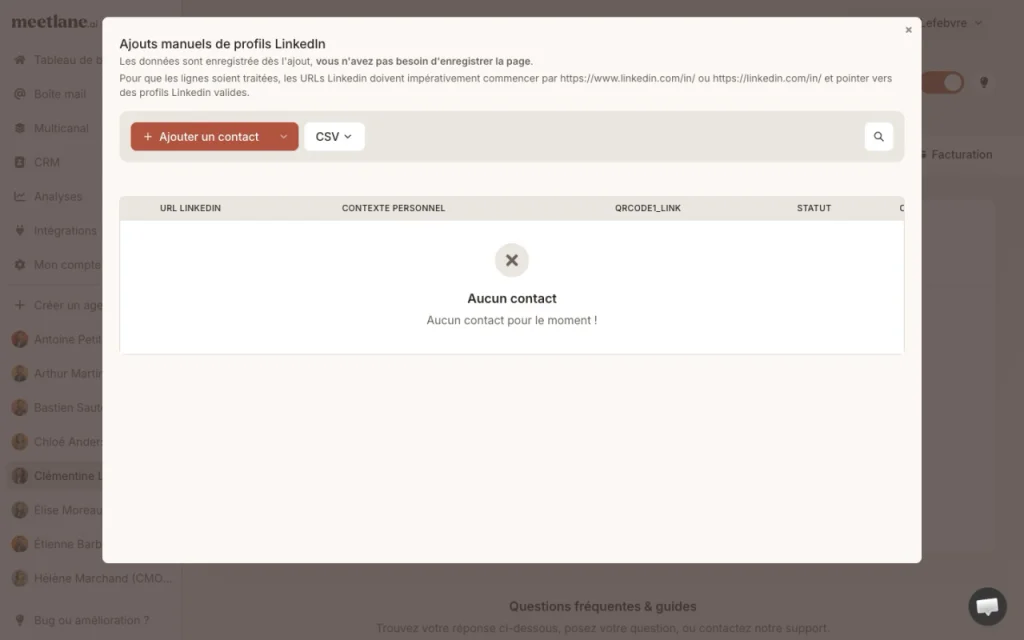Screen dimensions: 1024x640
Task: Click the plus icon for Créer un agent
Action: tap(20, 305)
